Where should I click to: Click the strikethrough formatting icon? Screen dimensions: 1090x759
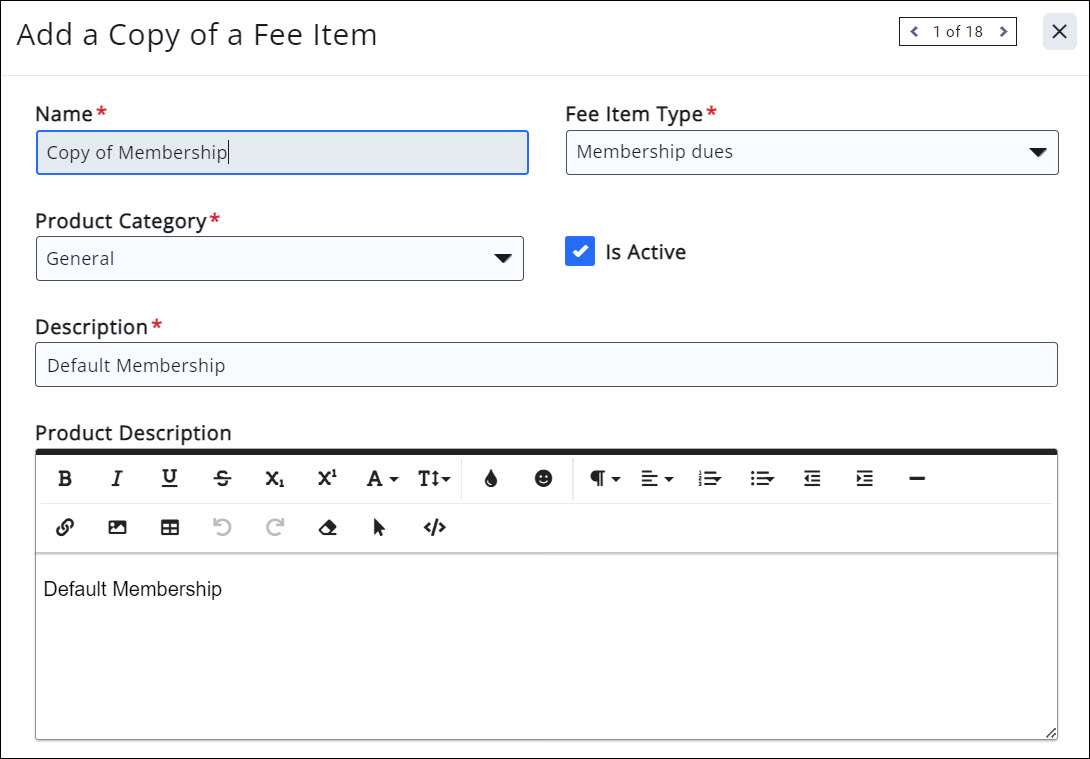(222, 479)
